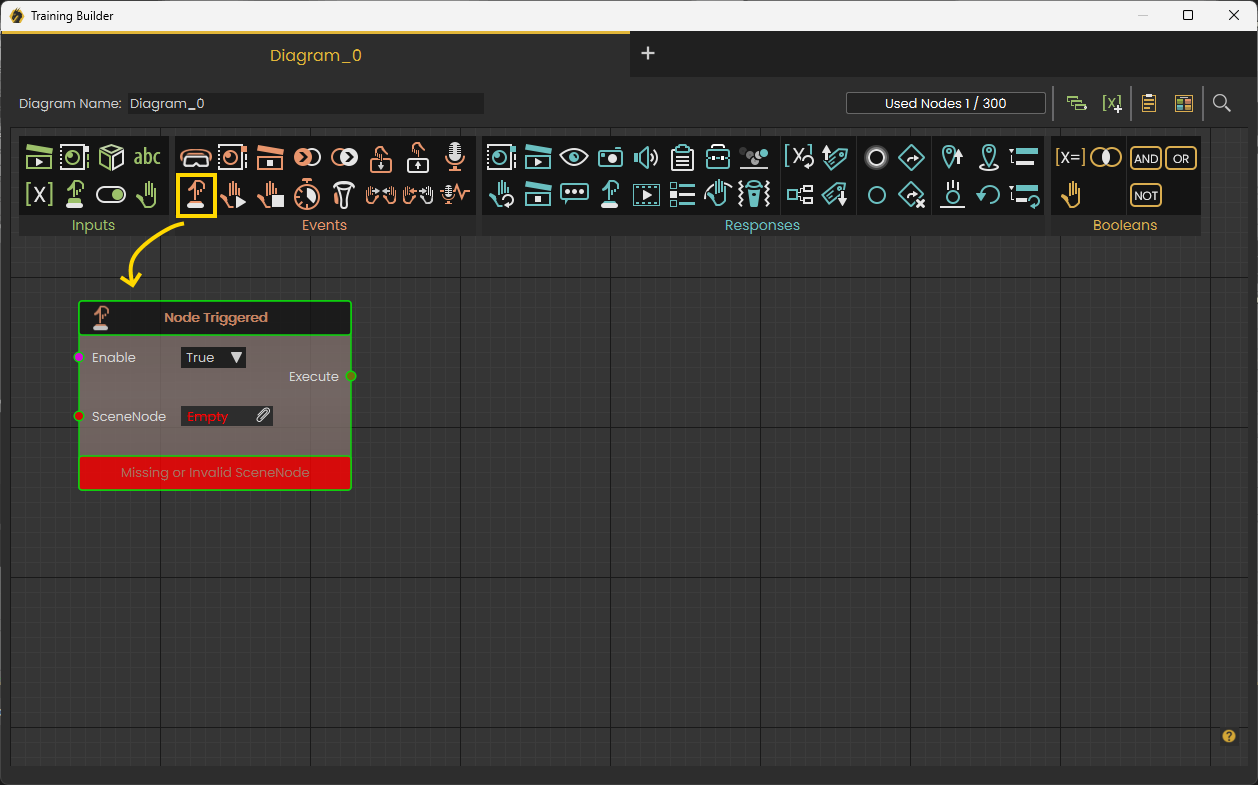Click the paperclip in the SceneNode field

tap(262, 416)
